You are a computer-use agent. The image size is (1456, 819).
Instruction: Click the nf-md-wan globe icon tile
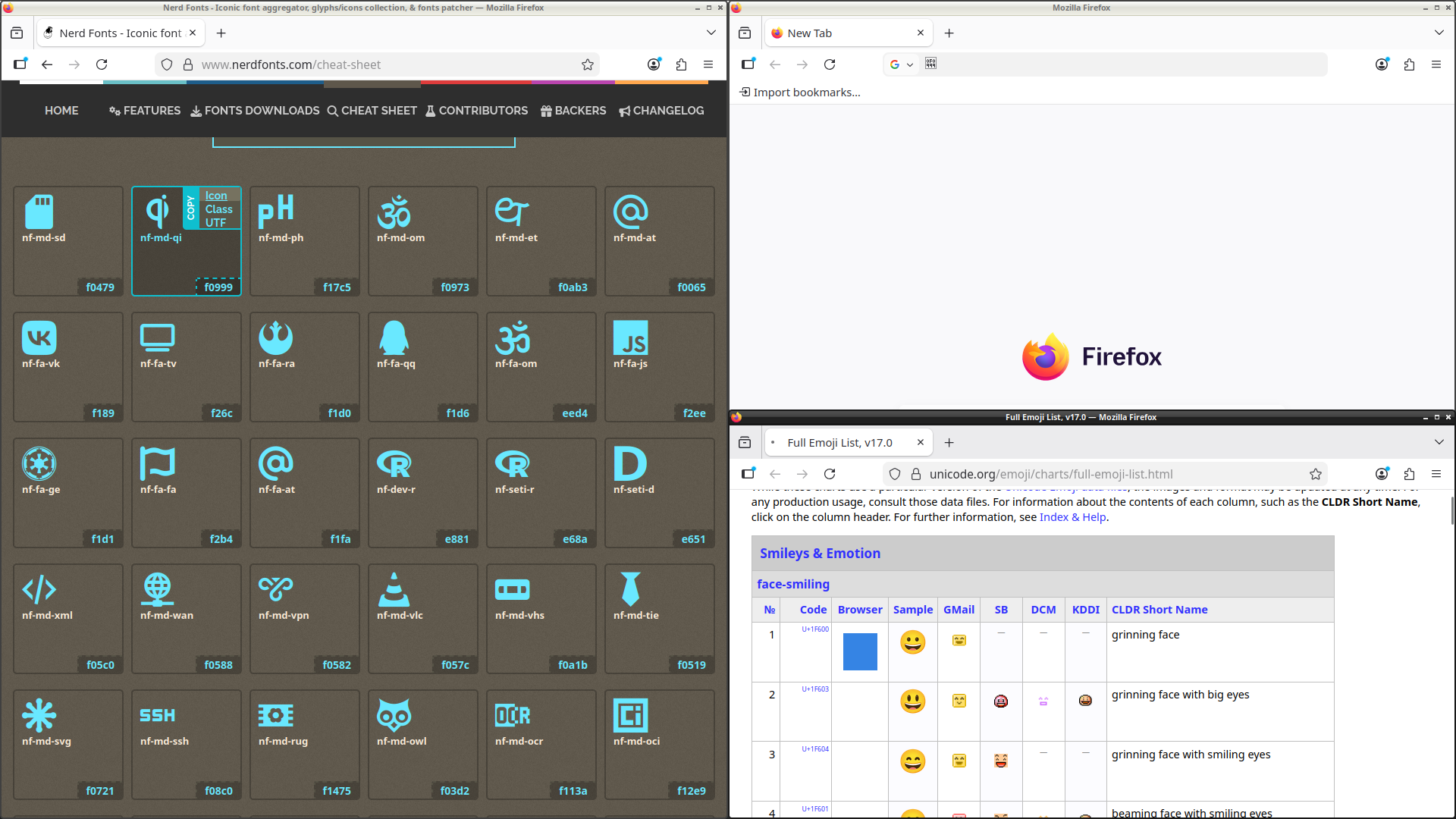coord(186,618)
